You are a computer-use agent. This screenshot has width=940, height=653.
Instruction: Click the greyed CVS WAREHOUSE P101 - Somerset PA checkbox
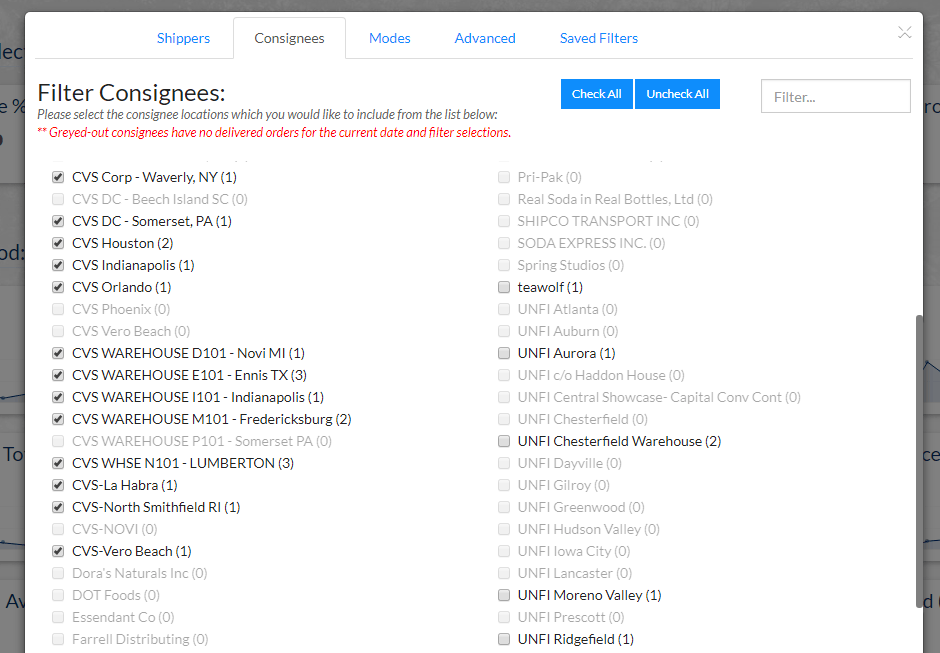(x=58, y=441)
